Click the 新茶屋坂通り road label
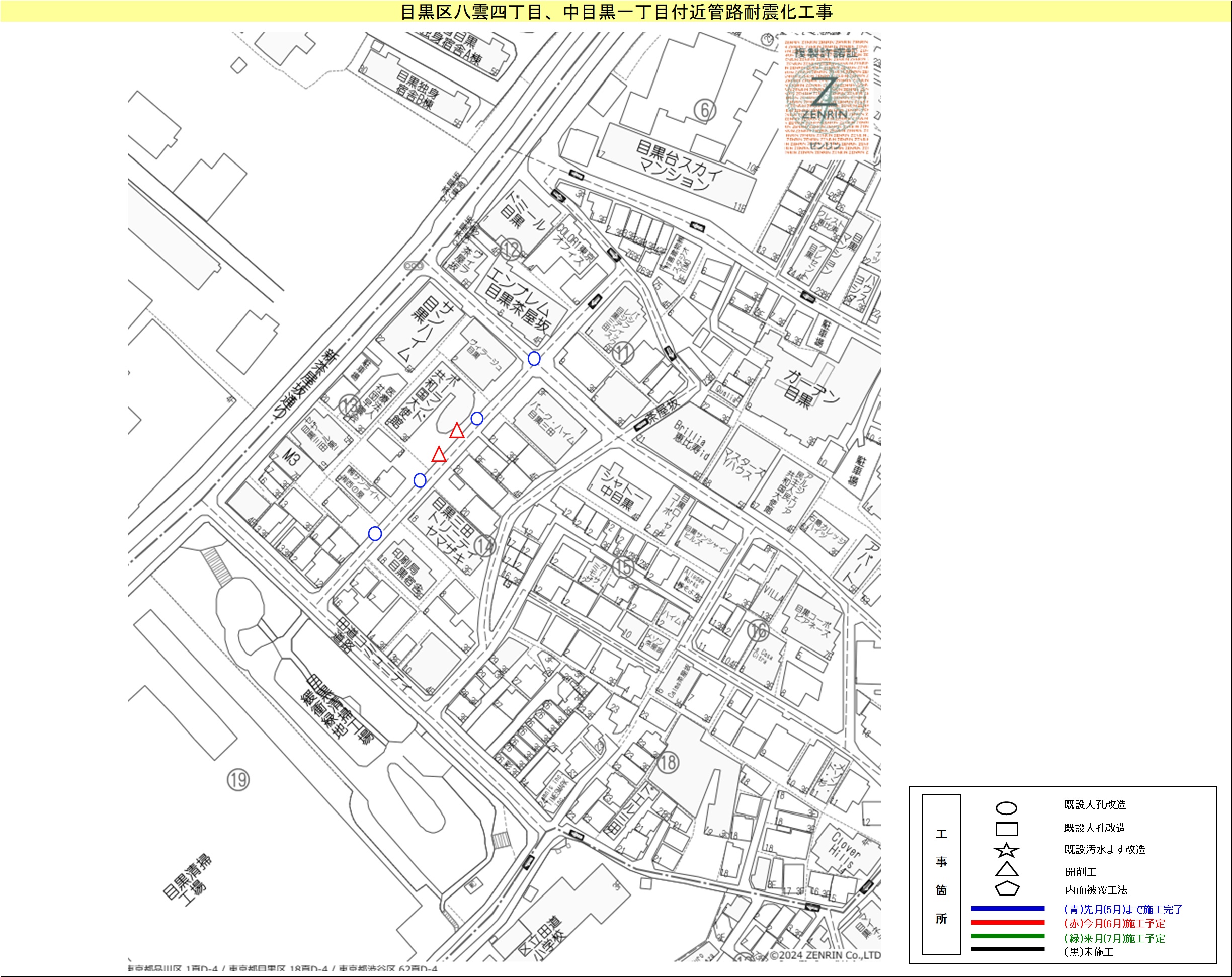The height and width of the screenshot is (977, 1232). click(305, 385)
